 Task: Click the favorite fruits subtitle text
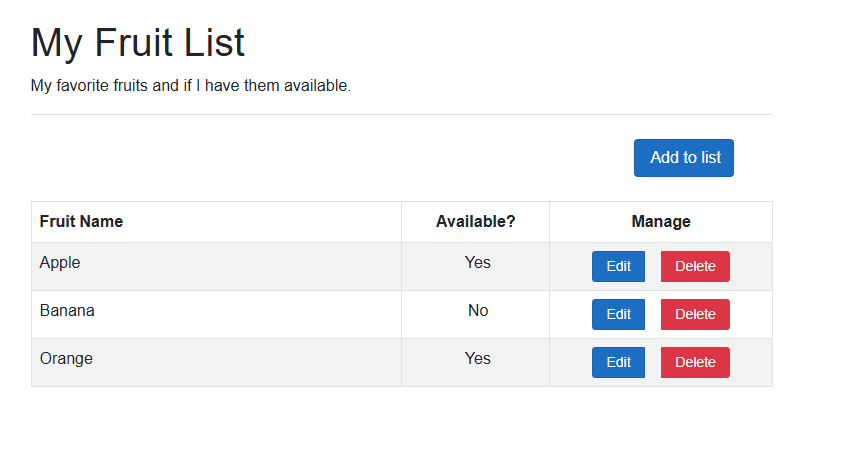click(x=190, y=86)
